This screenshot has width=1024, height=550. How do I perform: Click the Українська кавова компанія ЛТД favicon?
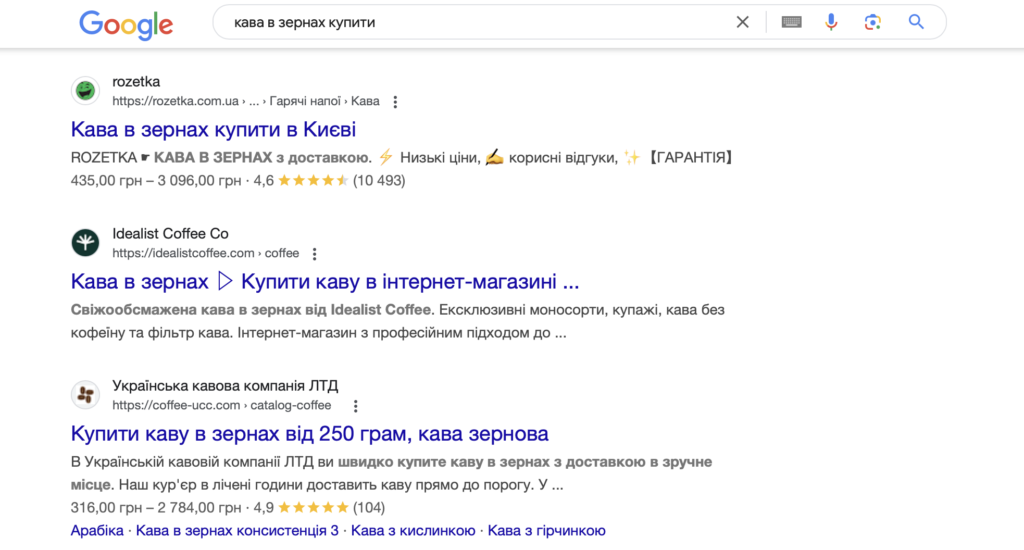(x=85, y=395)
